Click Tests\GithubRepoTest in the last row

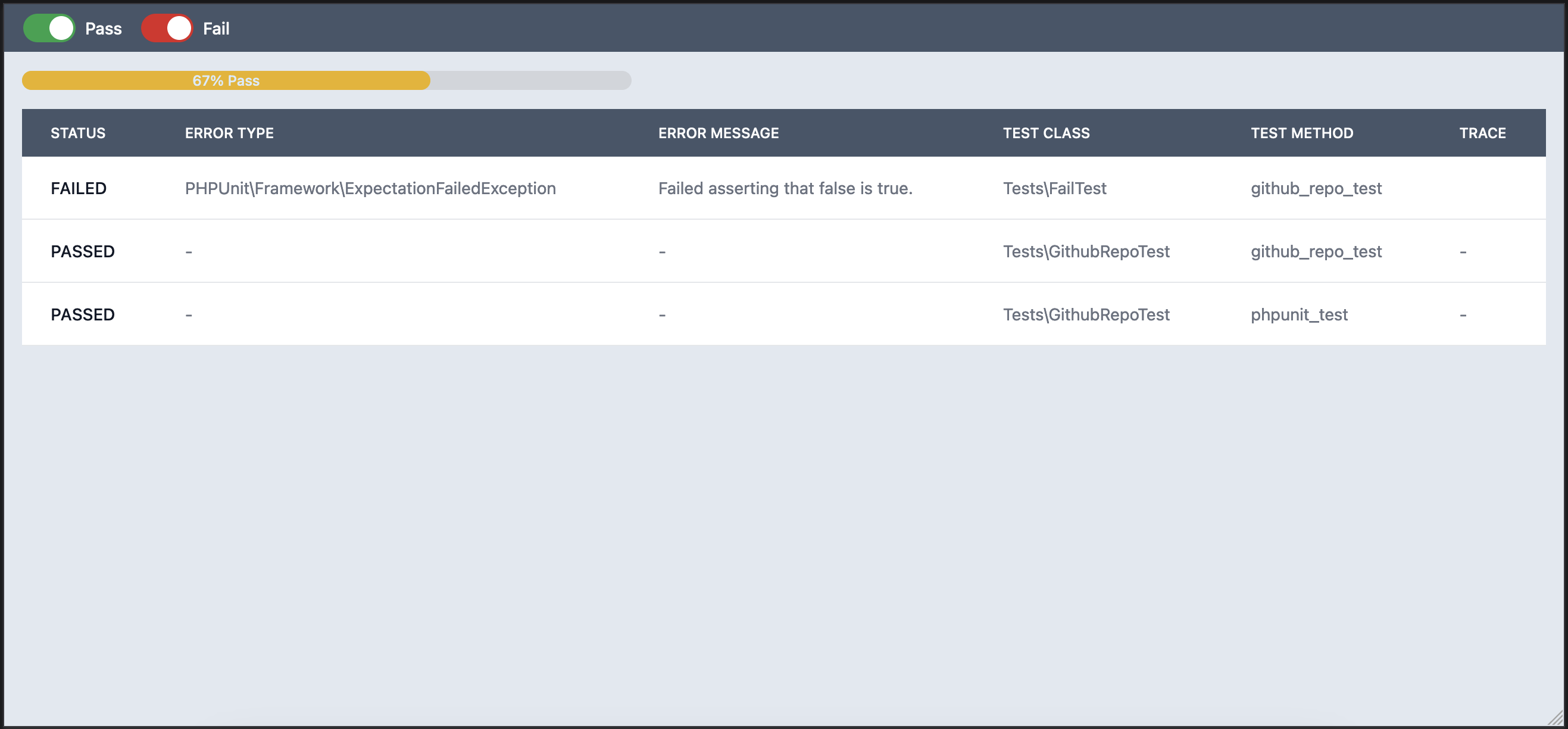tap(1086, 314)
